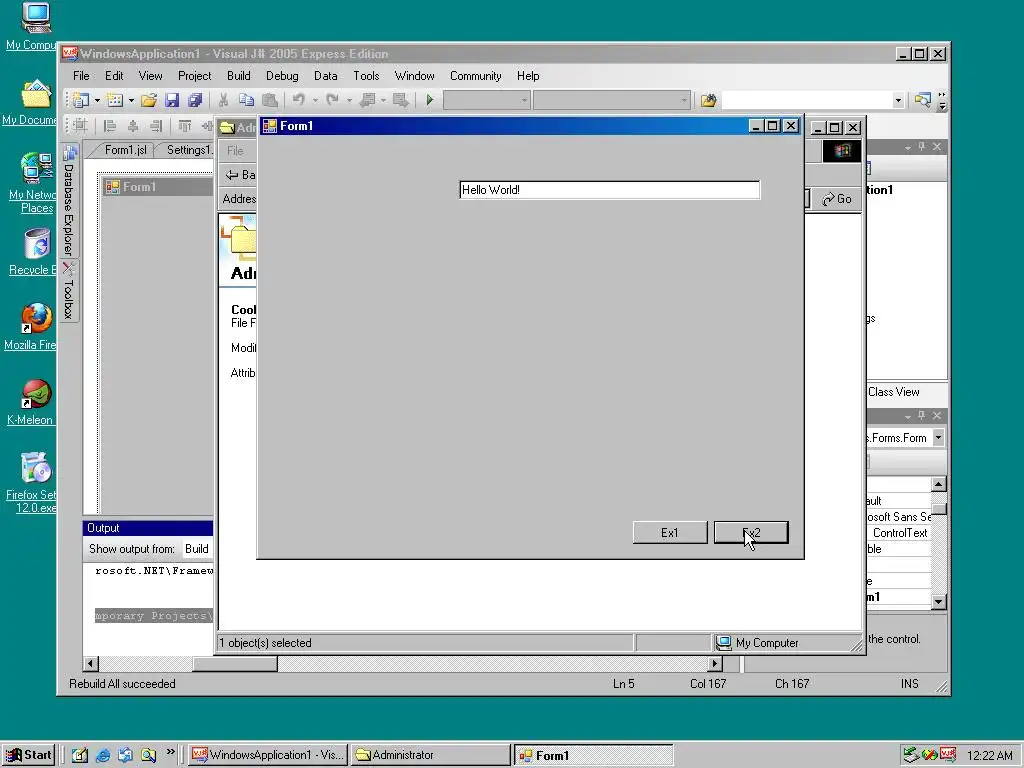This screenshot has width=1024, height=768.
Task: Expand the New Project dropdown arrow
Action: (97, 100)
